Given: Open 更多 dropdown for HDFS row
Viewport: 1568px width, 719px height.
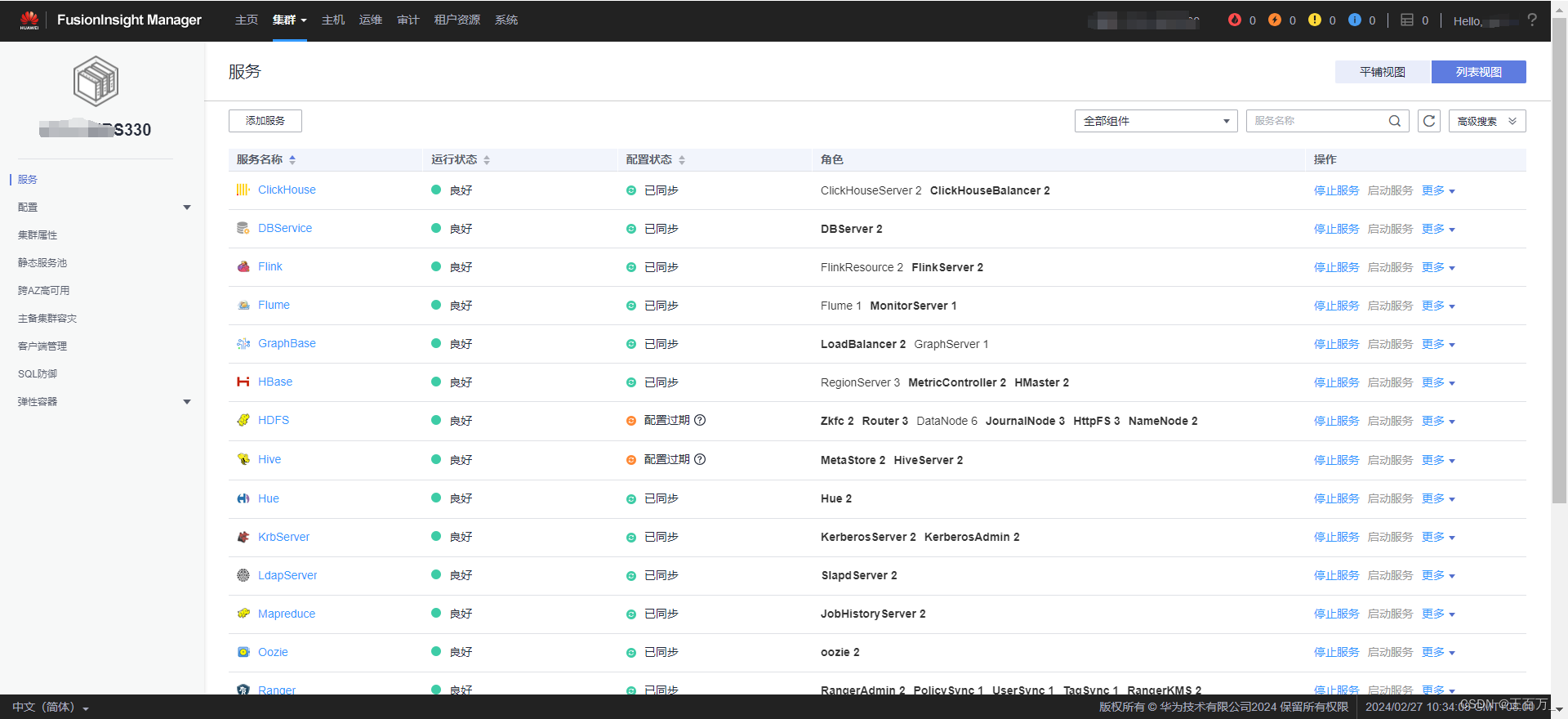Looking at the screenshot, I should pos(1438,421).
